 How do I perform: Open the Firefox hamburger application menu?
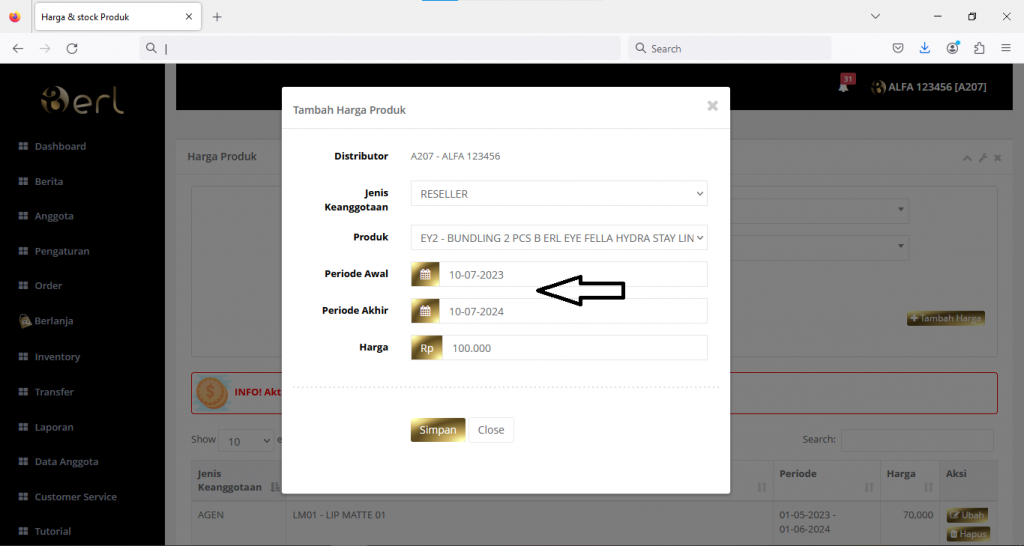click(1005, 48)
